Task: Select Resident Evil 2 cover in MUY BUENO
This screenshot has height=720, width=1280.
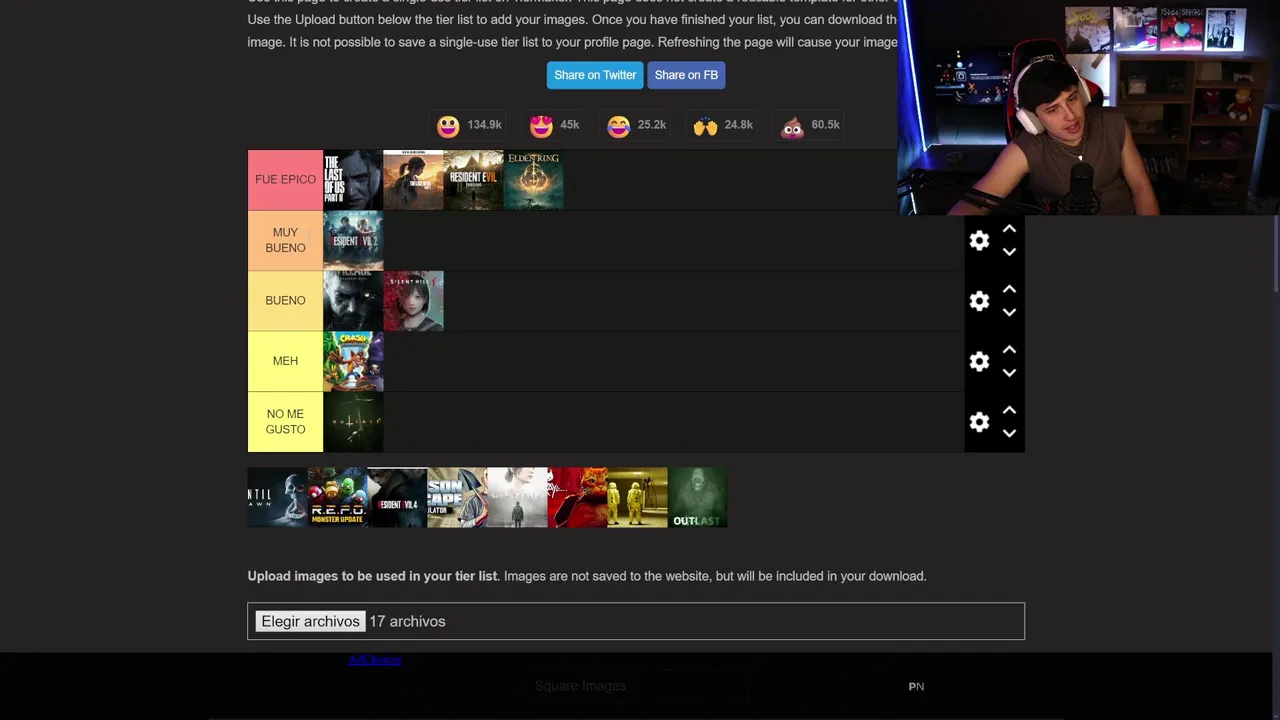Action: [x=353, y=240]
